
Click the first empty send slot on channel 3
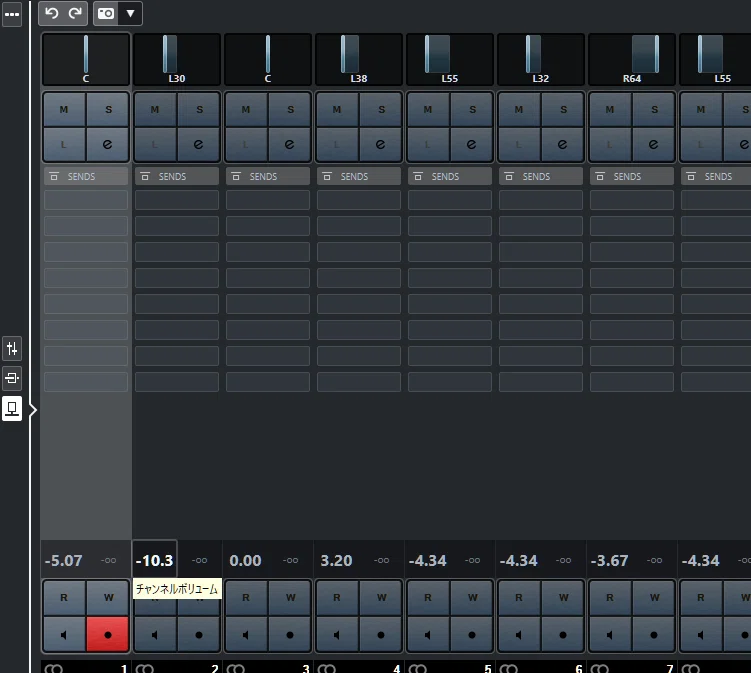coord(268,200)
